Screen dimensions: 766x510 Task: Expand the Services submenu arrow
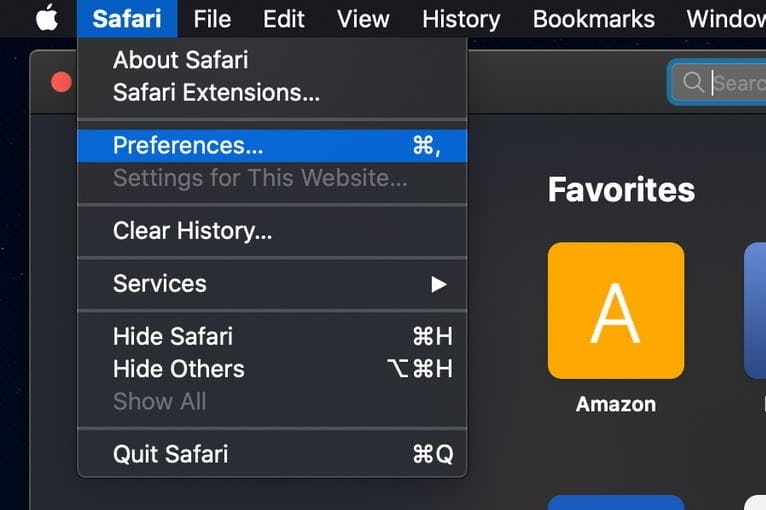(x=439, y=284)
